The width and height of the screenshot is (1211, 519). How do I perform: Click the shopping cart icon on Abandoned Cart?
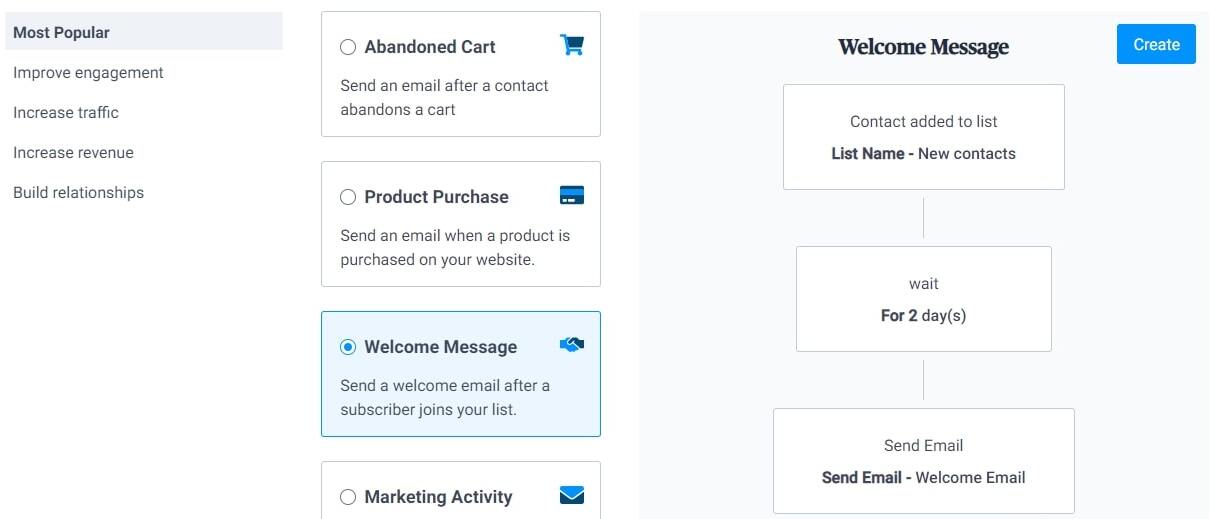(572, 45)
